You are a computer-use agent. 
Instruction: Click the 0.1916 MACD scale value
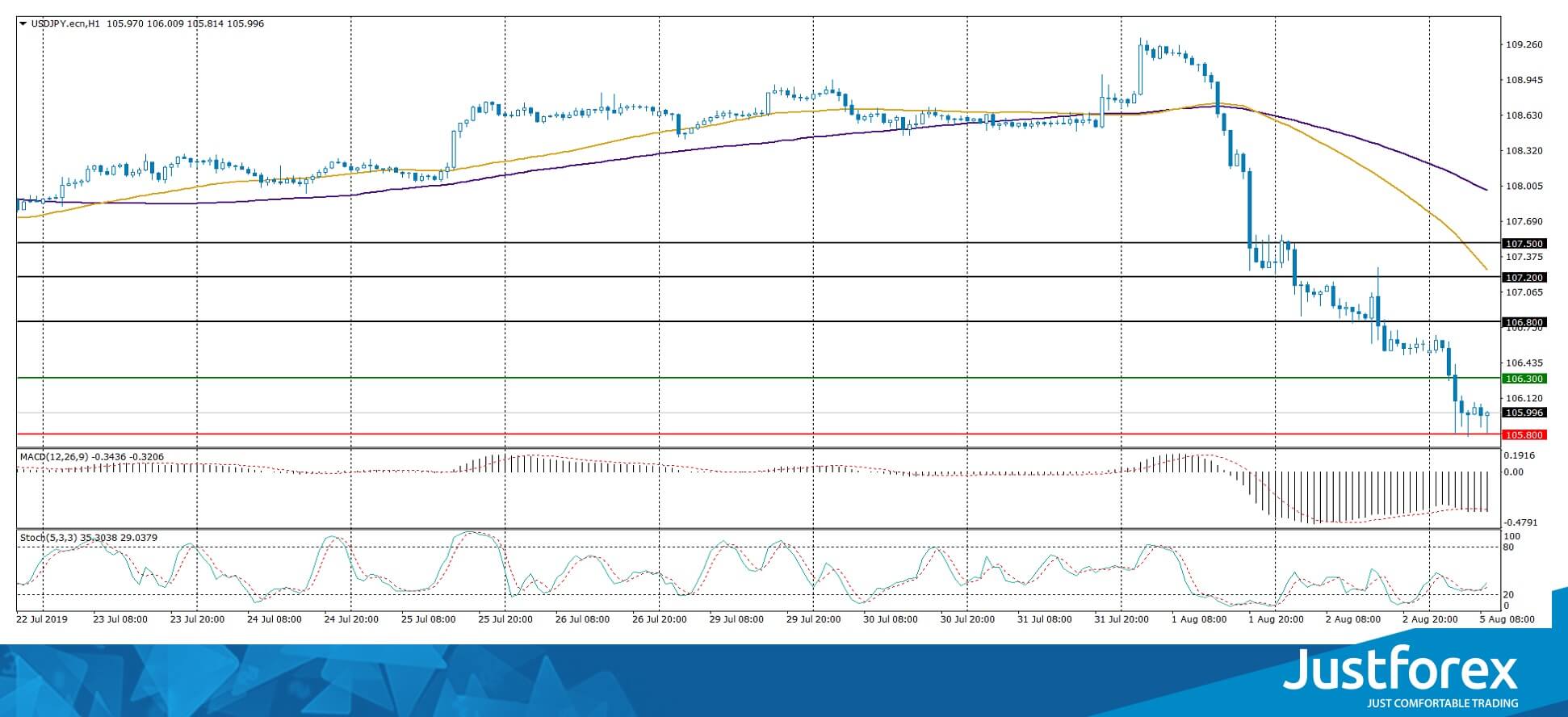click(1521, 455)
